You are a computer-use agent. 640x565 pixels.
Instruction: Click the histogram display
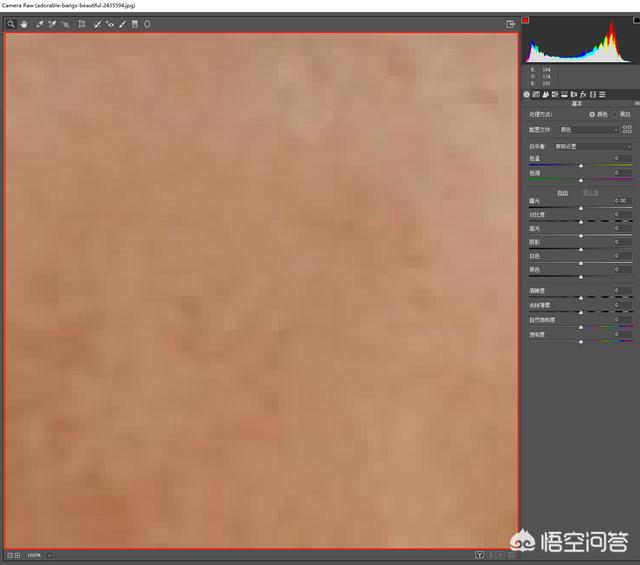579,40
